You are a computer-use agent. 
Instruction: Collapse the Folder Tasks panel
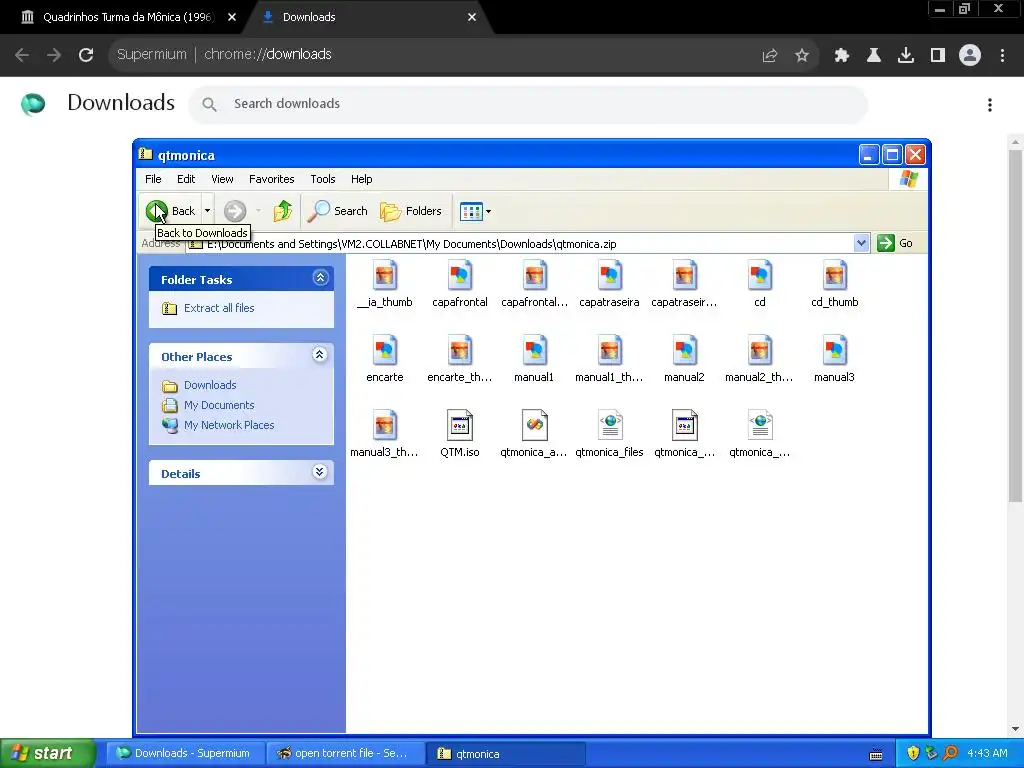(320, 278)
